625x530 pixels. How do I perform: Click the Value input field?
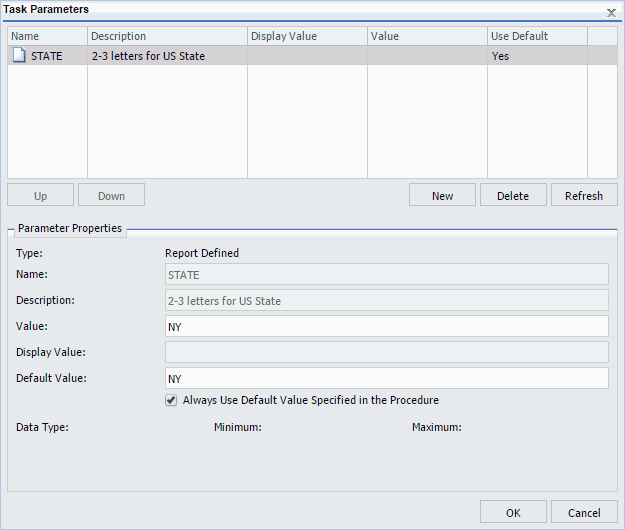pyautogui.click(x=386, y=326)
